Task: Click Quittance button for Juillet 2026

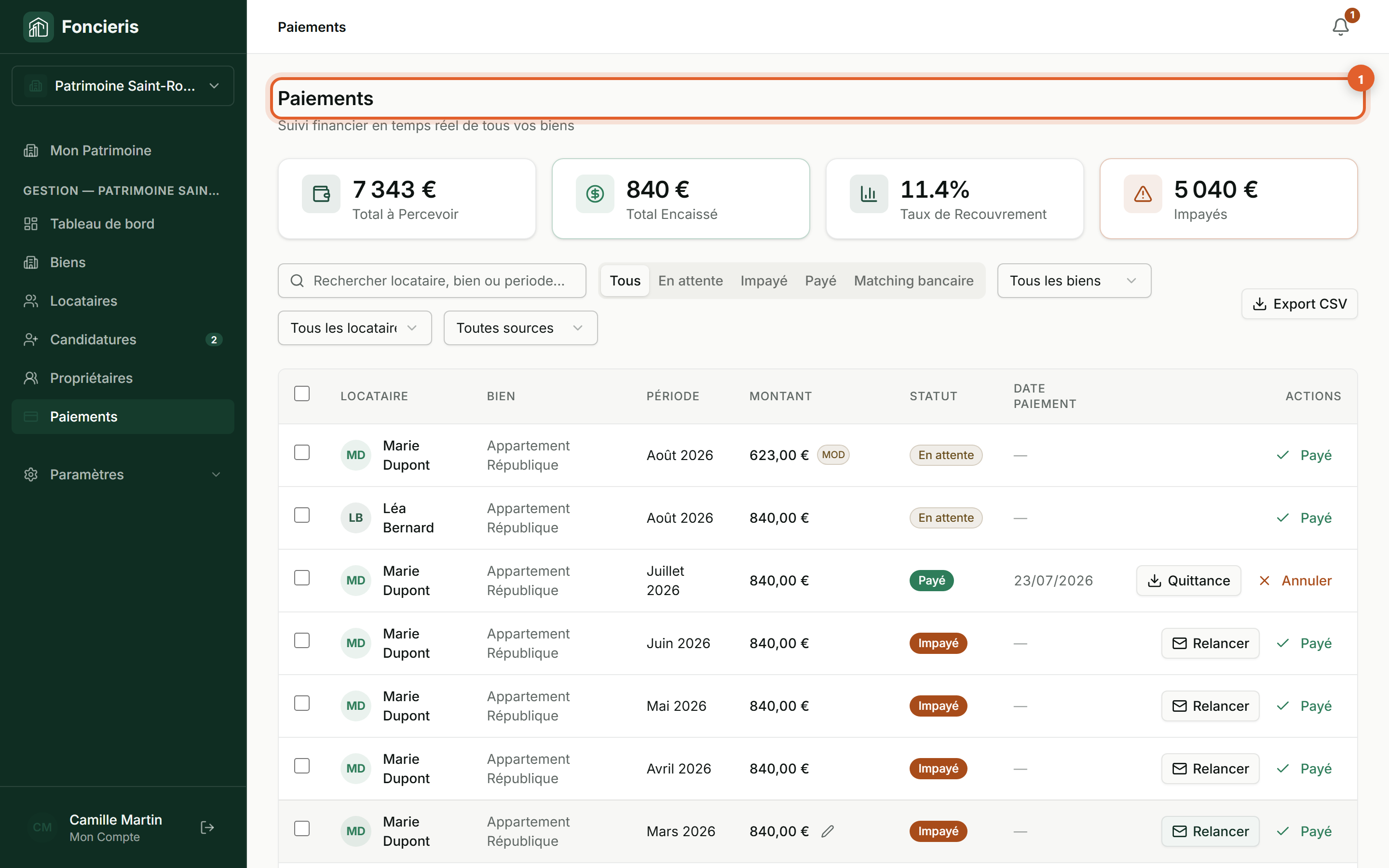Action: point(1189,581)
